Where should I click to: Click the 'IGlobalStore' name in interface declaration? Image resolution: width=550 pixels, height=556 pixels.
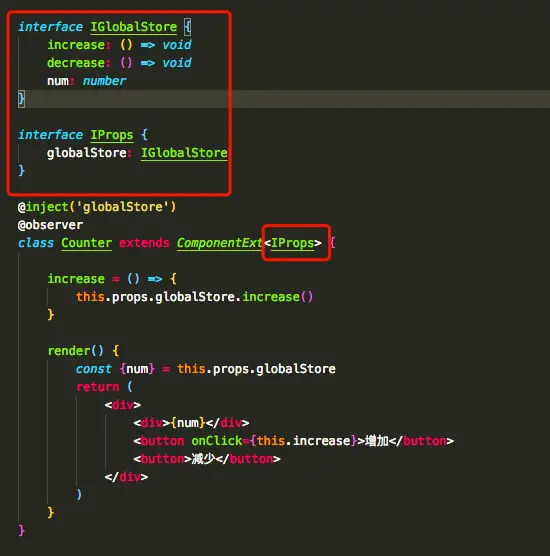coord(134,27)
